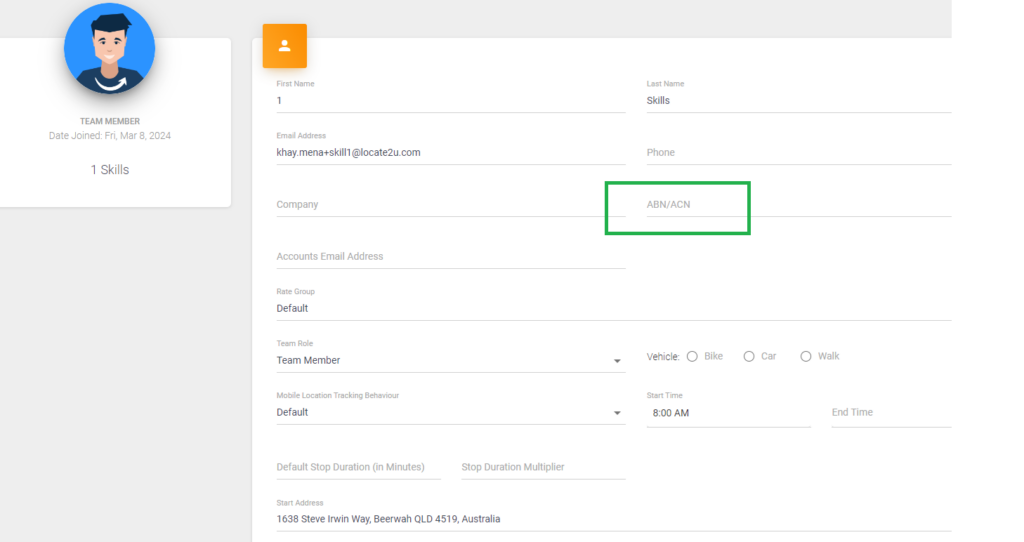Click the End Time field

(x=891, y=413)
